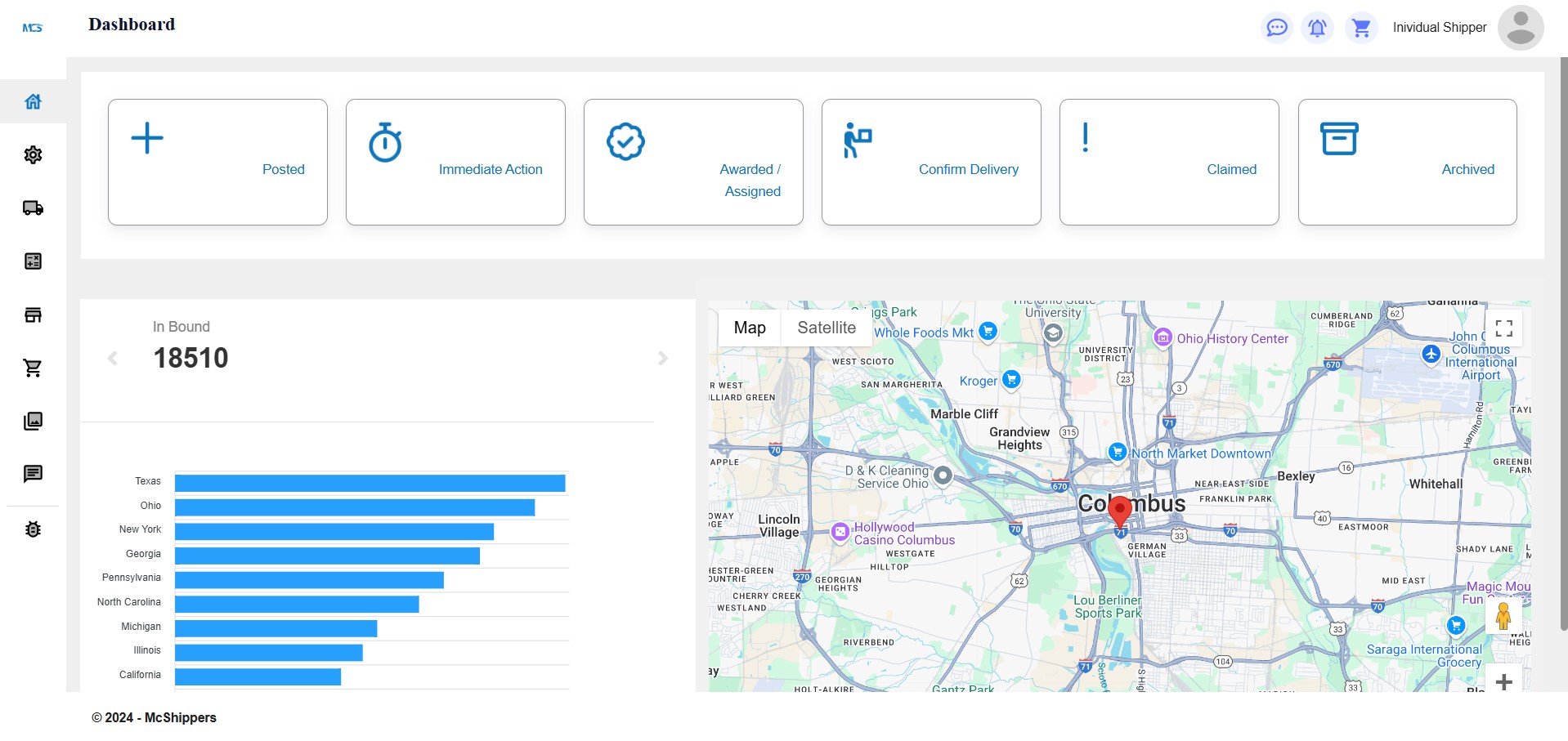Viewport: 1568px width, 741px height.
Task: Switch to Satellite map view
Action: (x=826, y=328)
